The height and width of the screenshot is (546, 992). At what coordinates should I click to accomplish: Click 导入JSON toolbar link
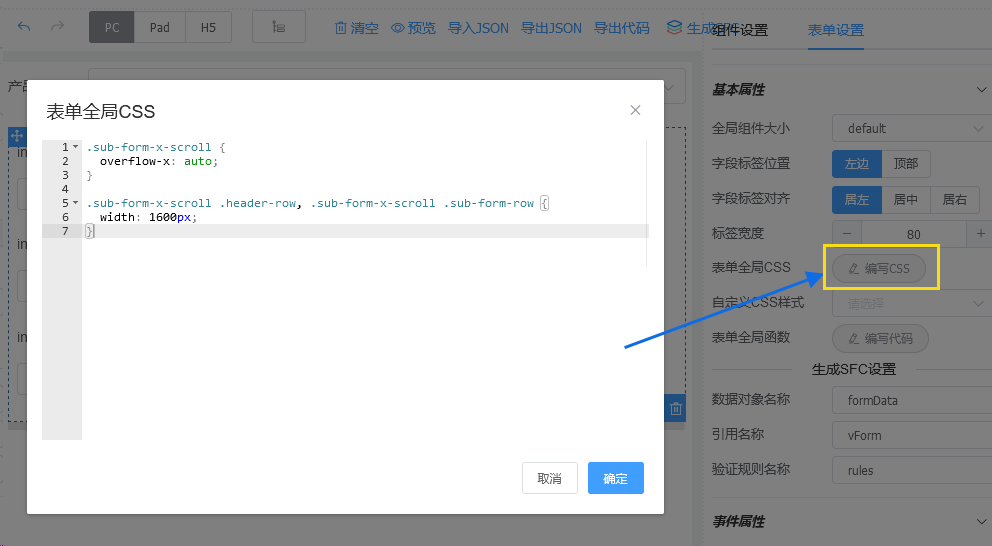478,28
